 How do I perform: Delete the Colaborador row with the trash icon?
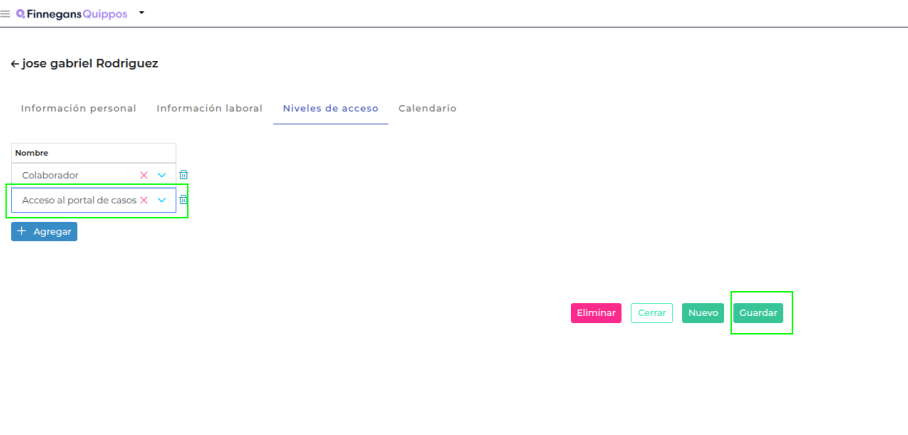(183, 175)
